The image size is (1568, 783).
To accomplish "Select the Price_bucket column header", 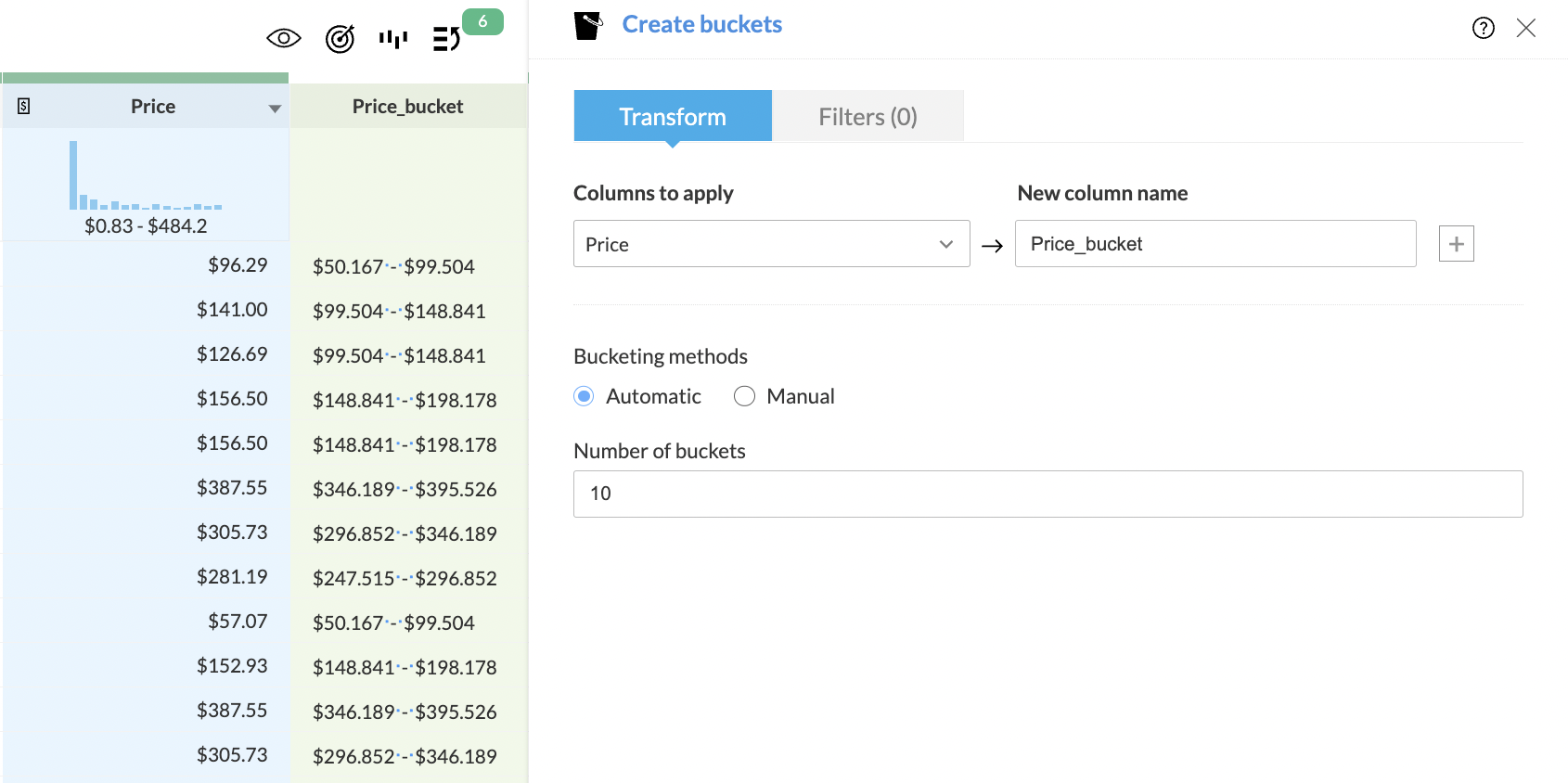I will 408,107.
